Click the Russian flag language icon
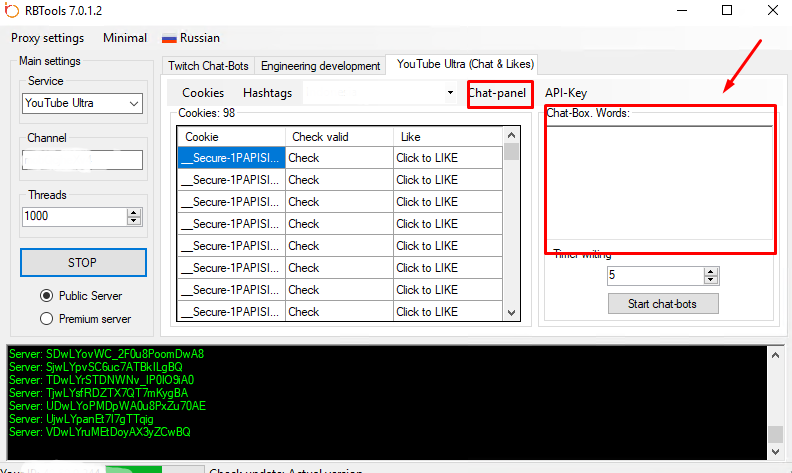The height and width of the screenshot is (473, 792). pos(169,38)
